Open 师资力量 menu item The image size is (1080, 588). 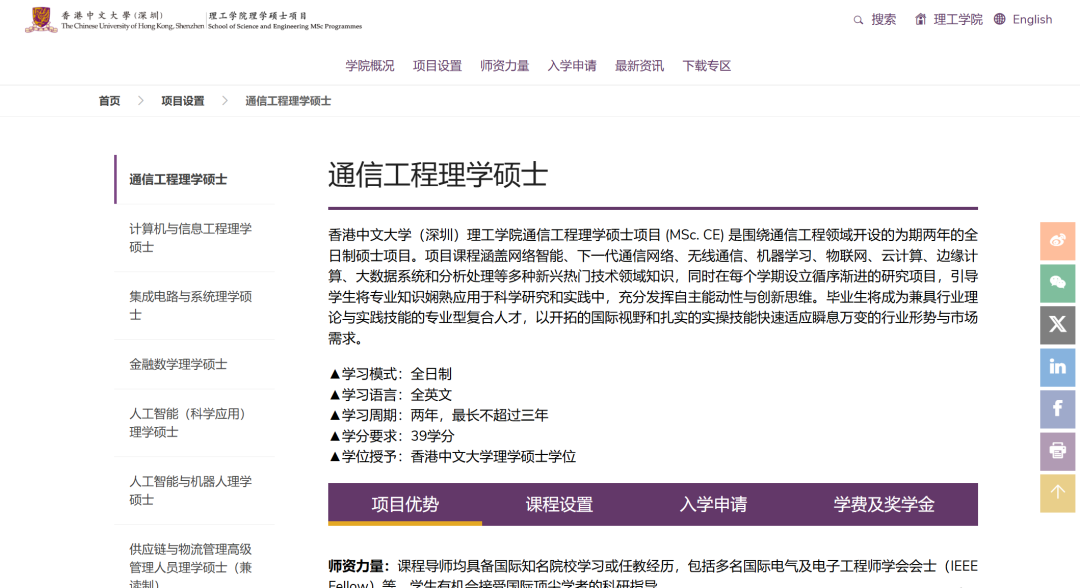point(505,65)
